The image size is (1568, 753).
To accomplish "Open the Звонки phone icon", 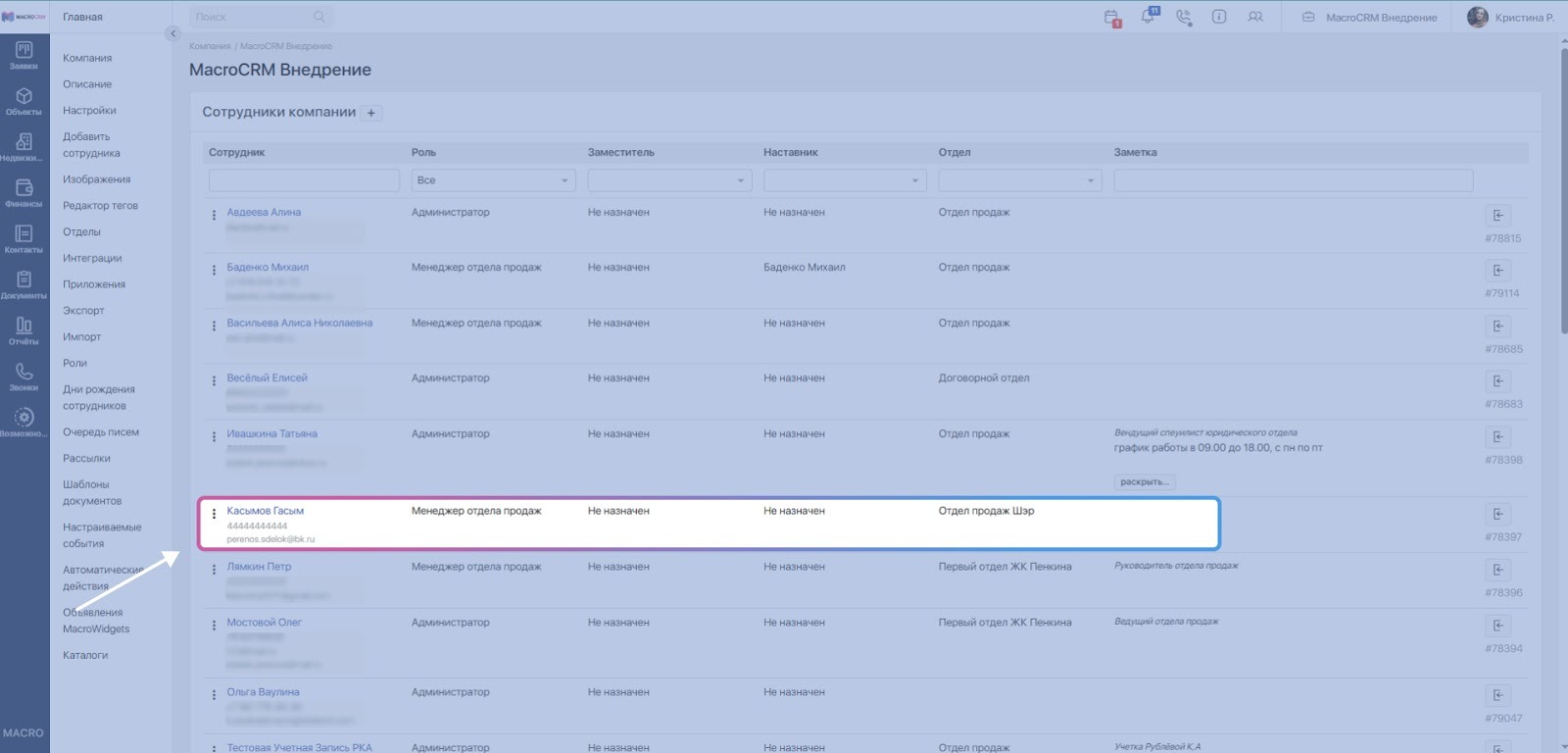I will tap(24, 376).
